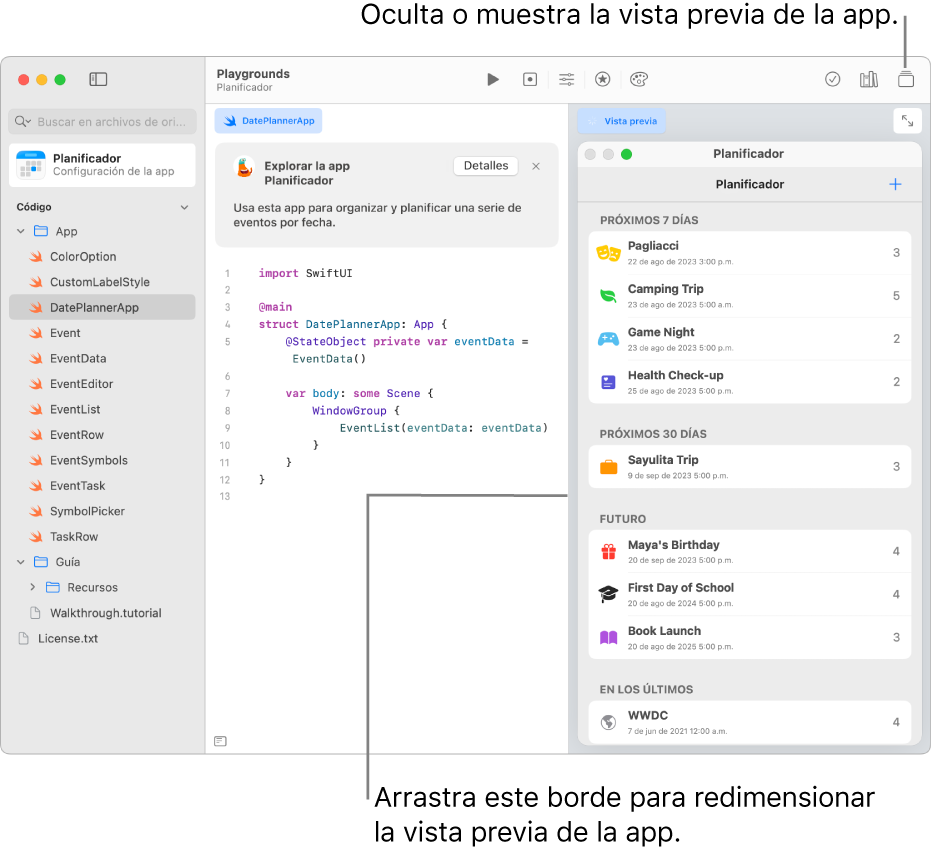
Task: Switch to the DatePlannerApp editor tab
Action: [268, 121]
